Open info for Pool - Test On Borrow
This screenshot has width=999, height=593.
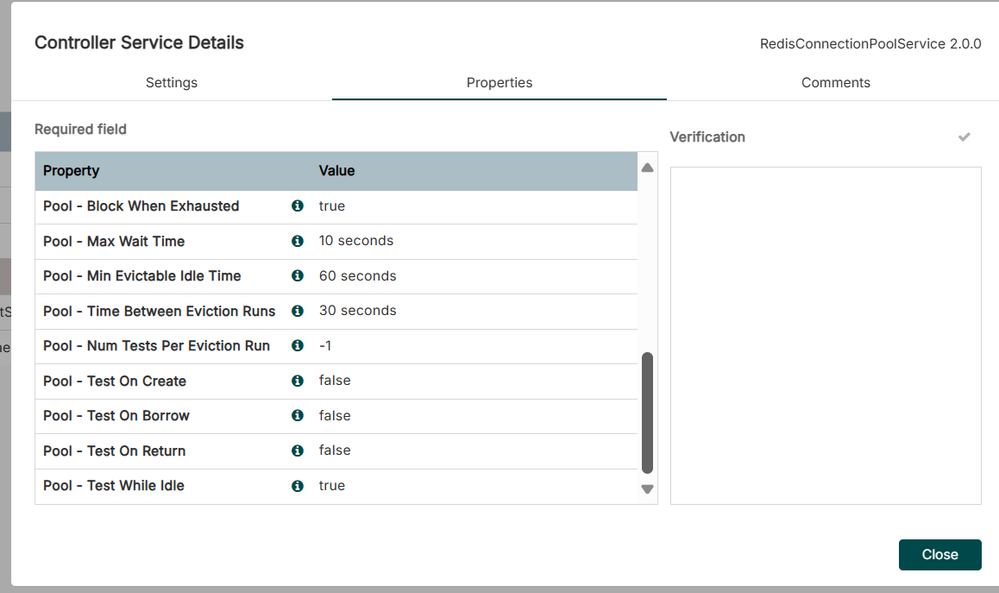pyautogui.click(x=297, y=415)
